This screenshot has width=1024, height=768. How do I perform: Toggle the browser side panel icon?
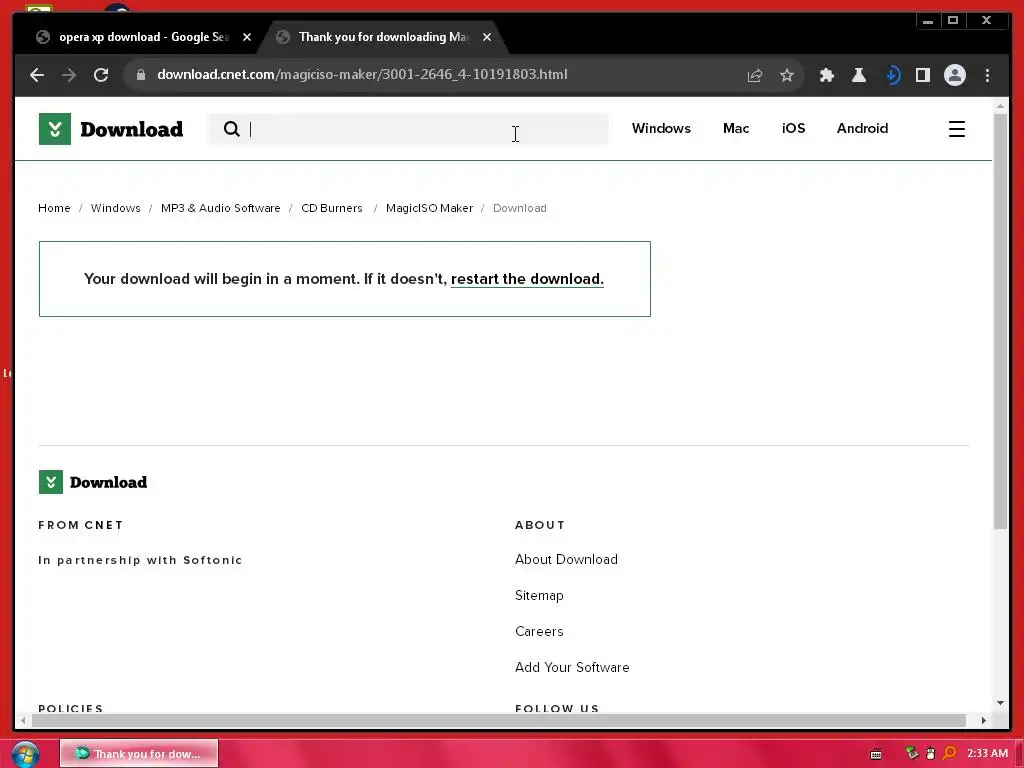pyautogui.click(x=923, y=75)
